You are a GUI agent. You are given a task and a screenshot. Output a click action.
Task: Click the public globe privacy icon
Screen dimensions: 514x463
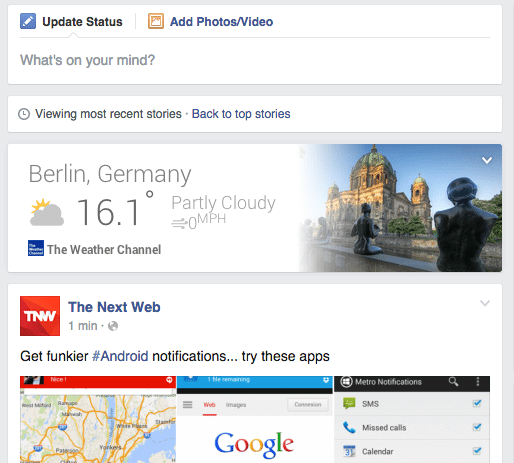pos(113,326)
